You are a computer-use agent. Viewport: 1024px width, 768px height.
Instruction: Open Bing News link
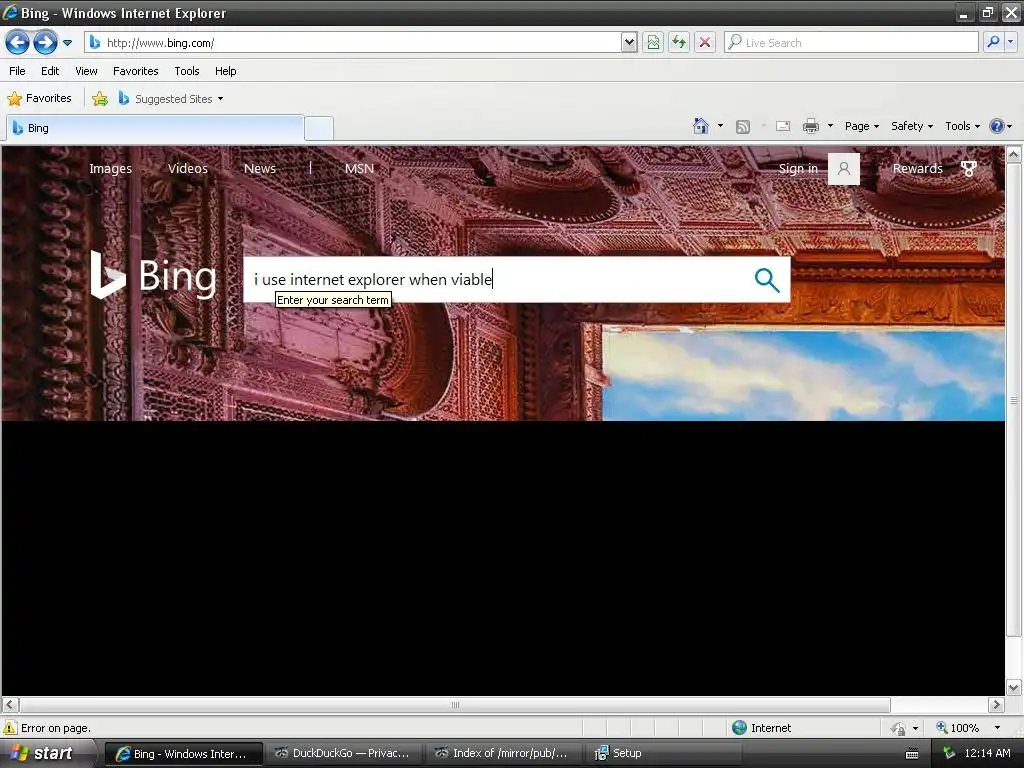tap(259, 168)
